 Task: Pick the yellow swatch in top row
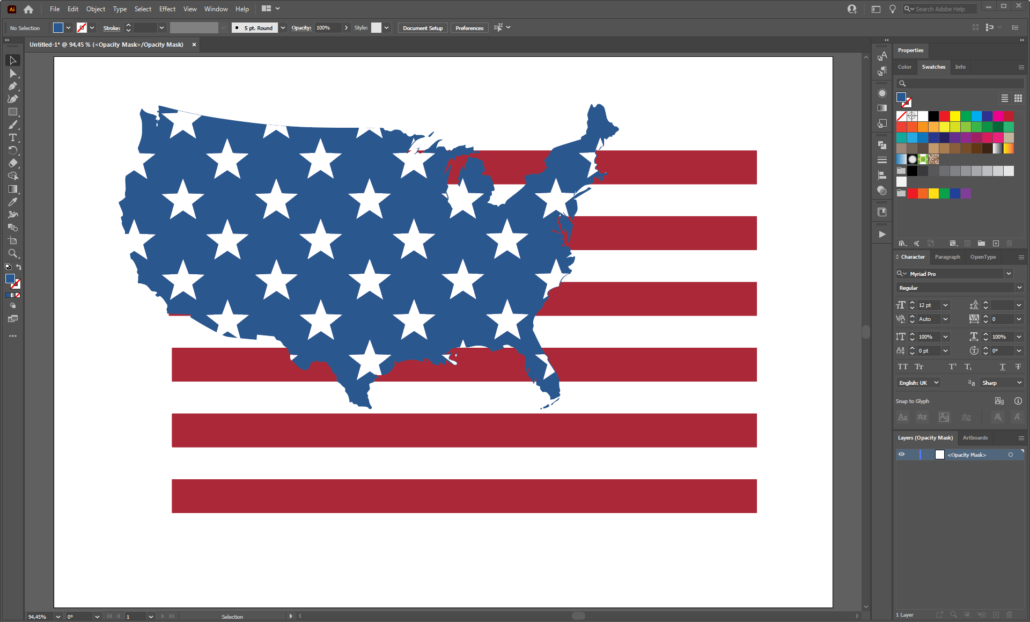click(954, 116)
